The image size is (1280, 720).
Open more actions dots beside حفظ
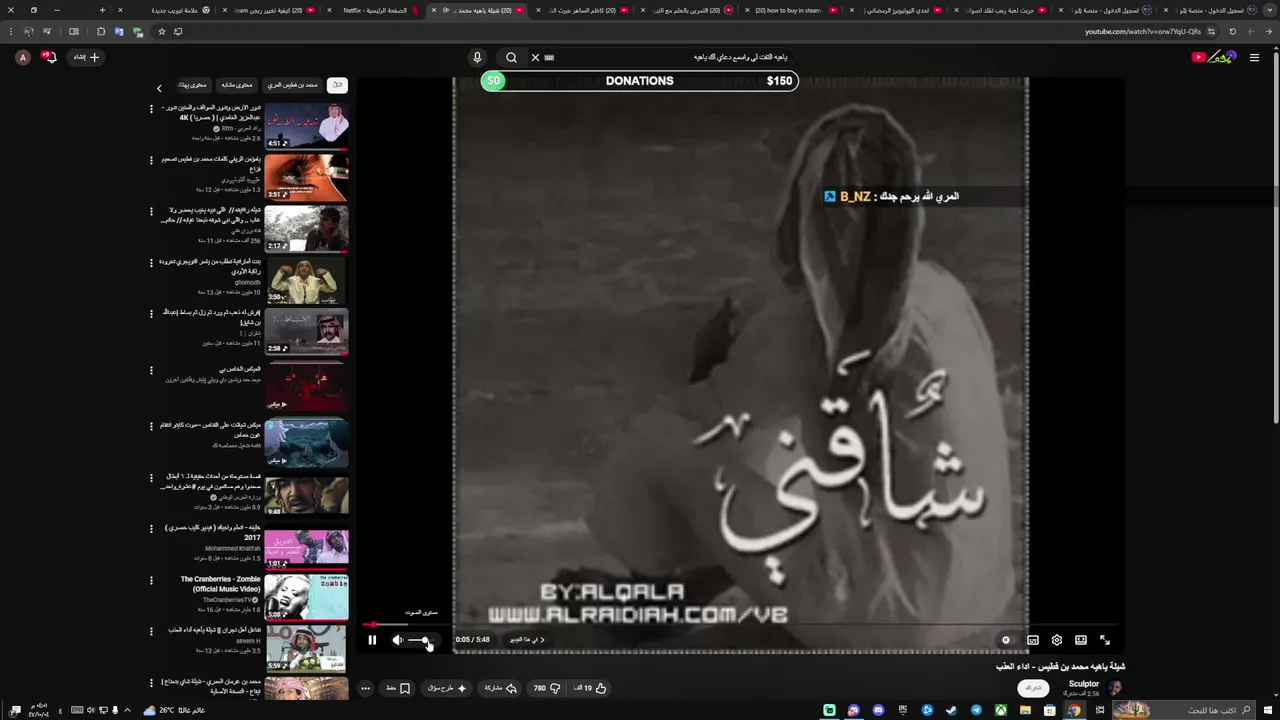(x=365, y=688)
